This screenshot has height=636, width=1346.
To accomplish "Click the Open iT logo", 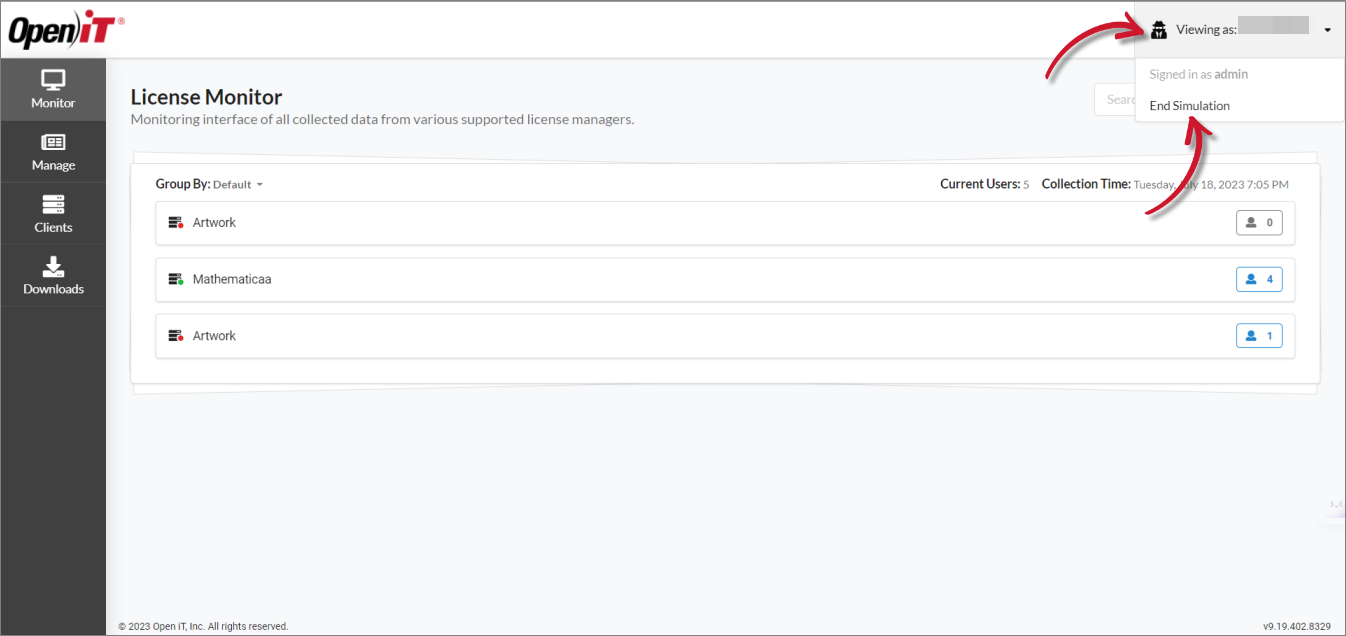I will click(66, 31).
